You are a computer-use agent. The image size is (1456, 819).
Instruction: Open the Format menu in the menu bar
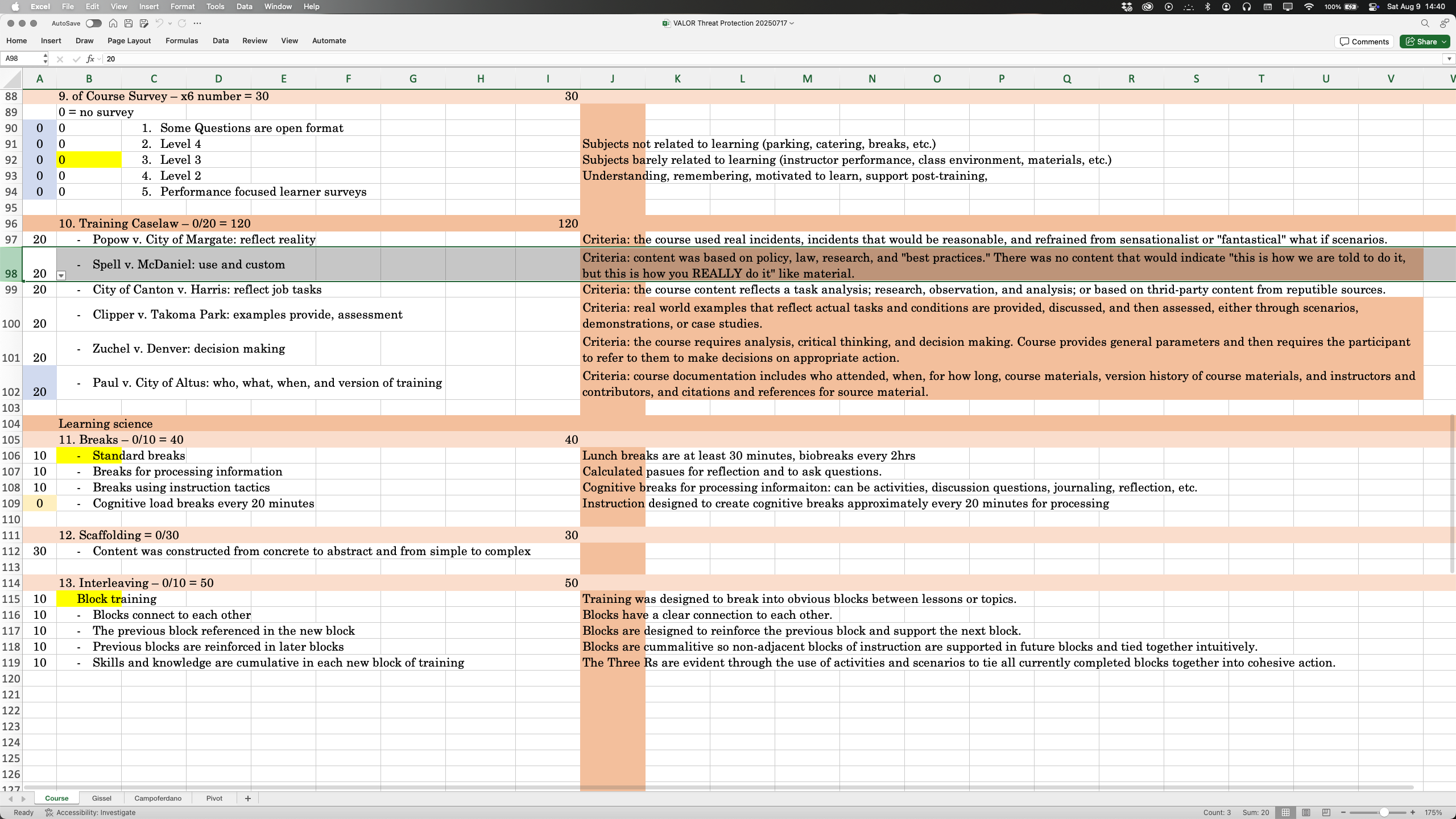[183, 7]
